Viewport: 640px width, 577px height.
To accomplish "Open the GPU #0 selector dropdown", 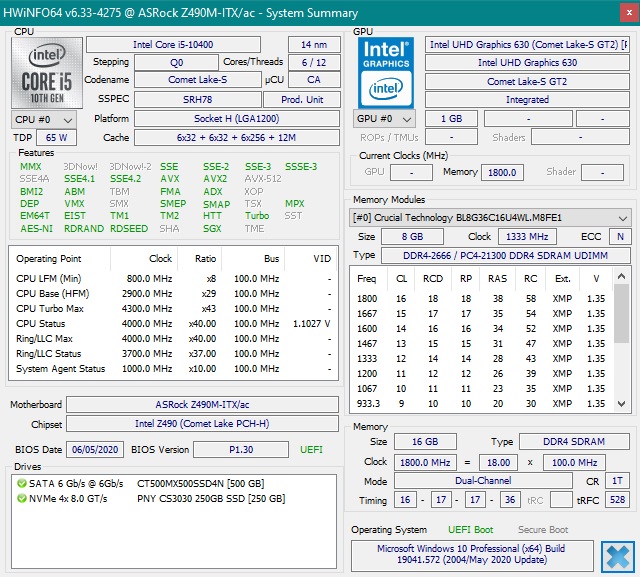I will (386, 119).
